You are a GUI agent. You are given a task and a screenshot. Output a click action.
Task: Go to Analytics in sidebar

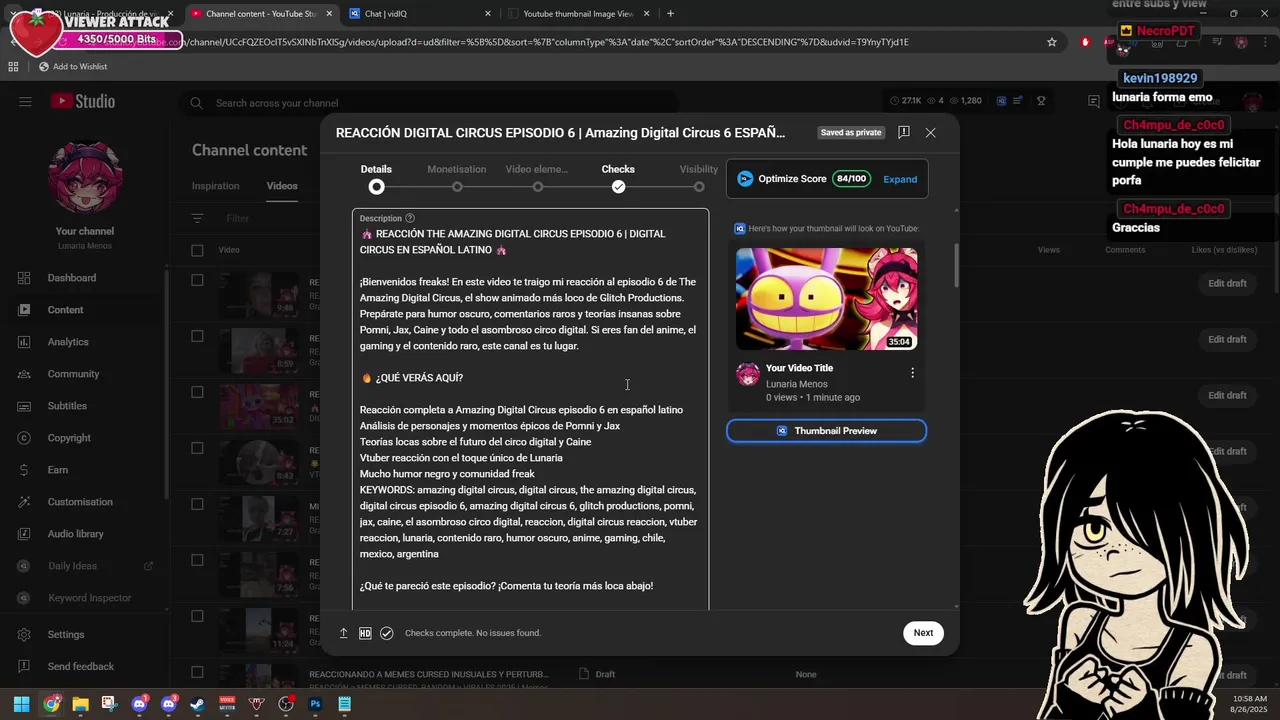click(68, 342)
